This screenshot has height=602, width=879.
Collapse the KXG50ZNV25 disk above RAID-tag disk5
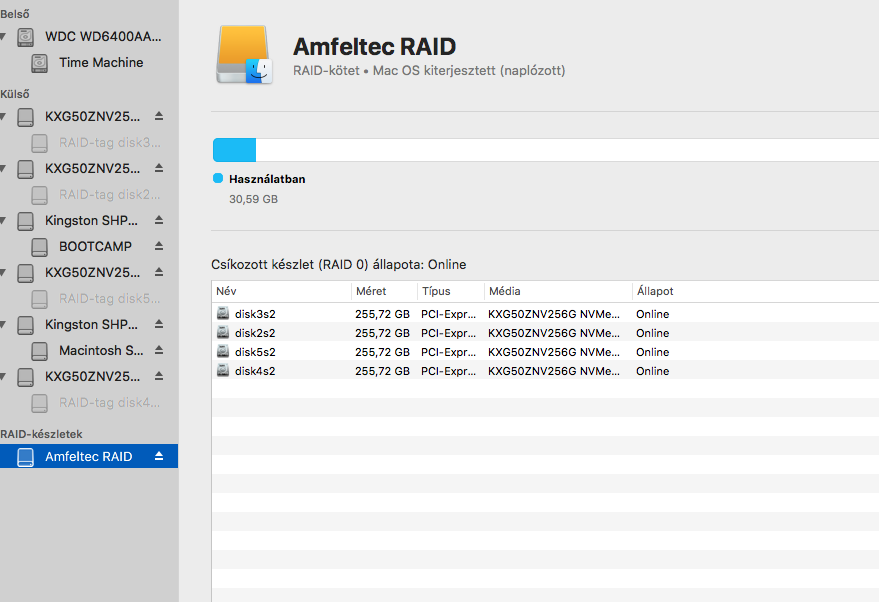click(3, 272)
